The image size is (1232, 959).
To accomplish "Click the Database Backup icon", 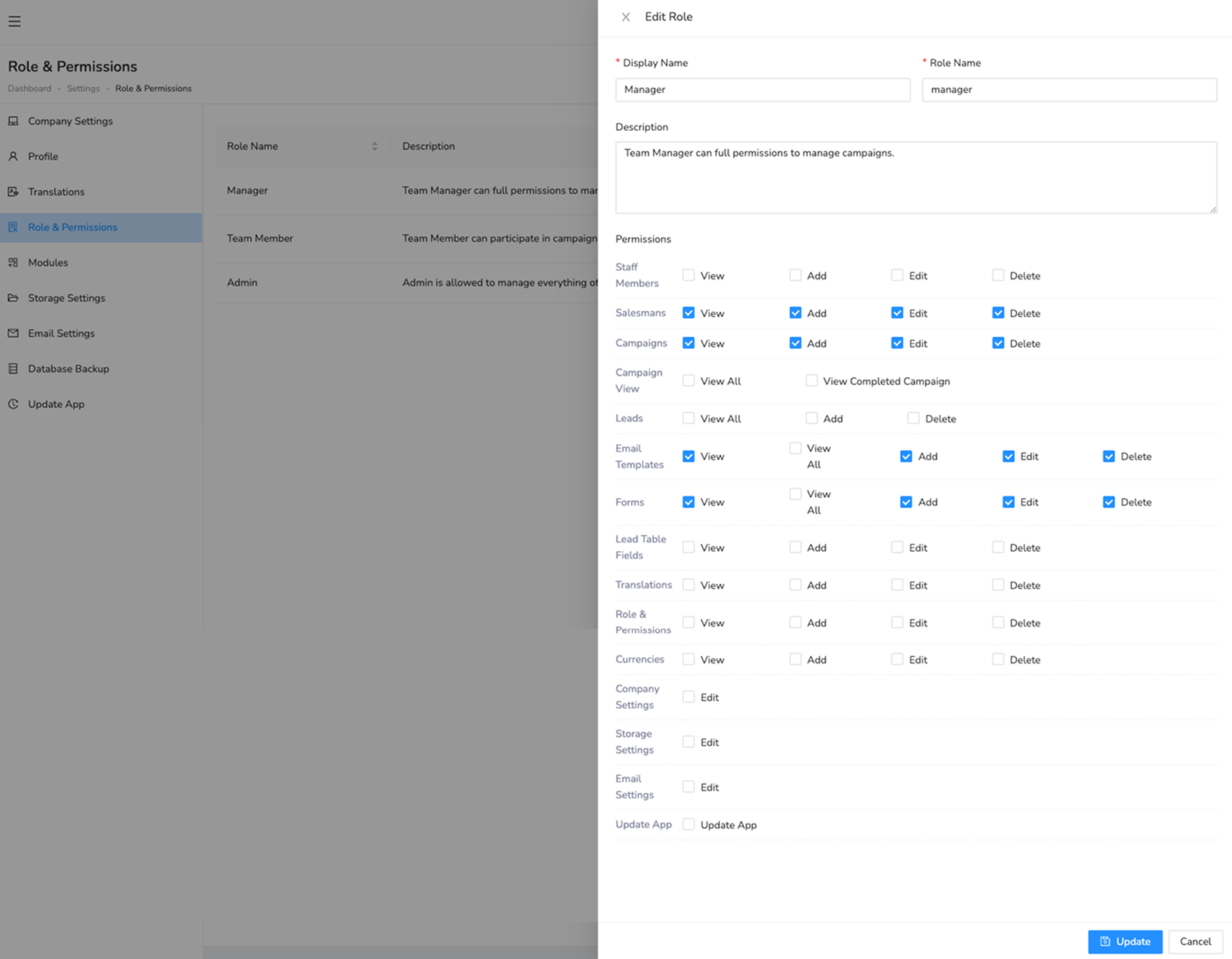I will pos(13,369).
